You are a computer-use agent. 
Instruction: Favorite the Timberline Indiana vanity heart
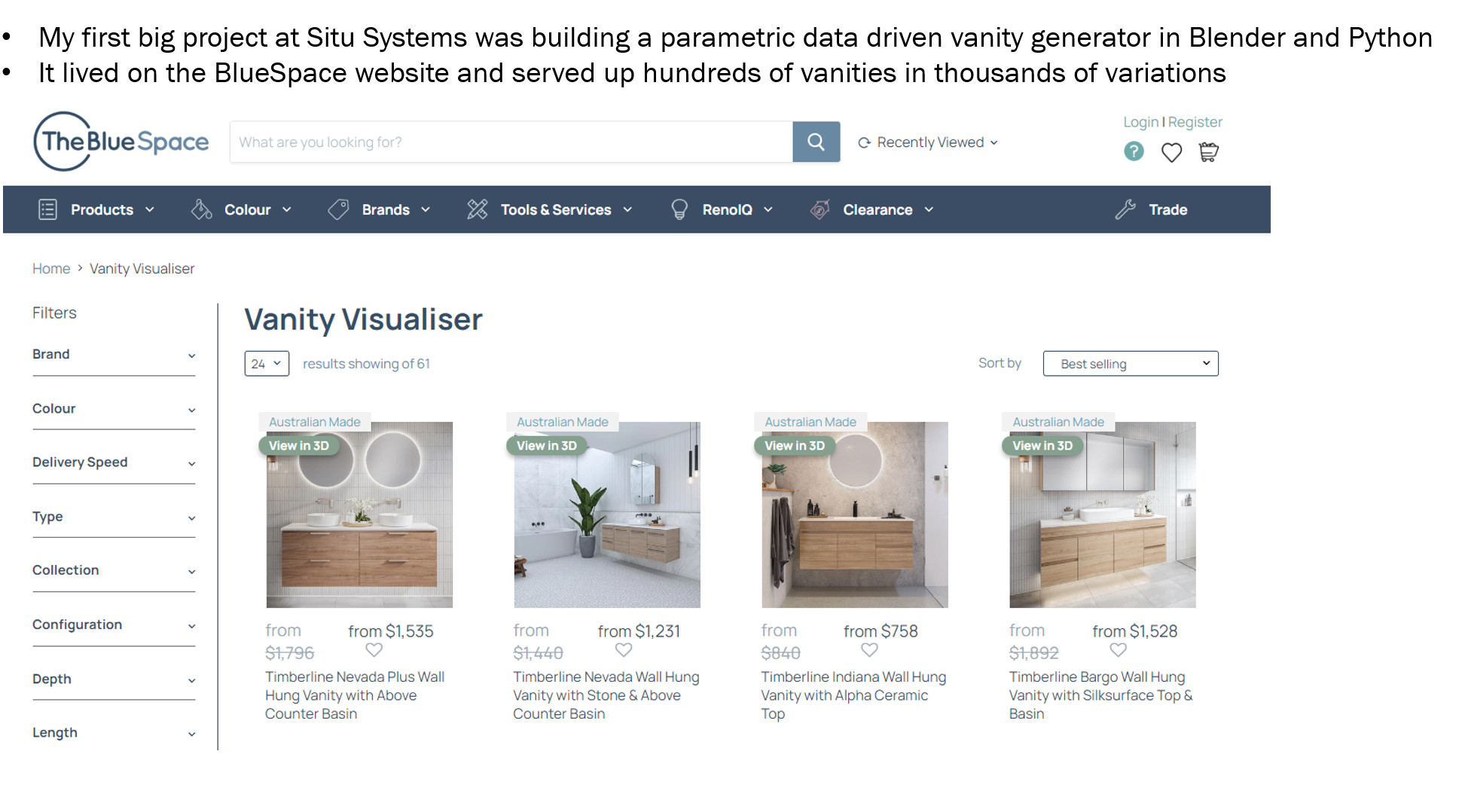pos(869,649)
